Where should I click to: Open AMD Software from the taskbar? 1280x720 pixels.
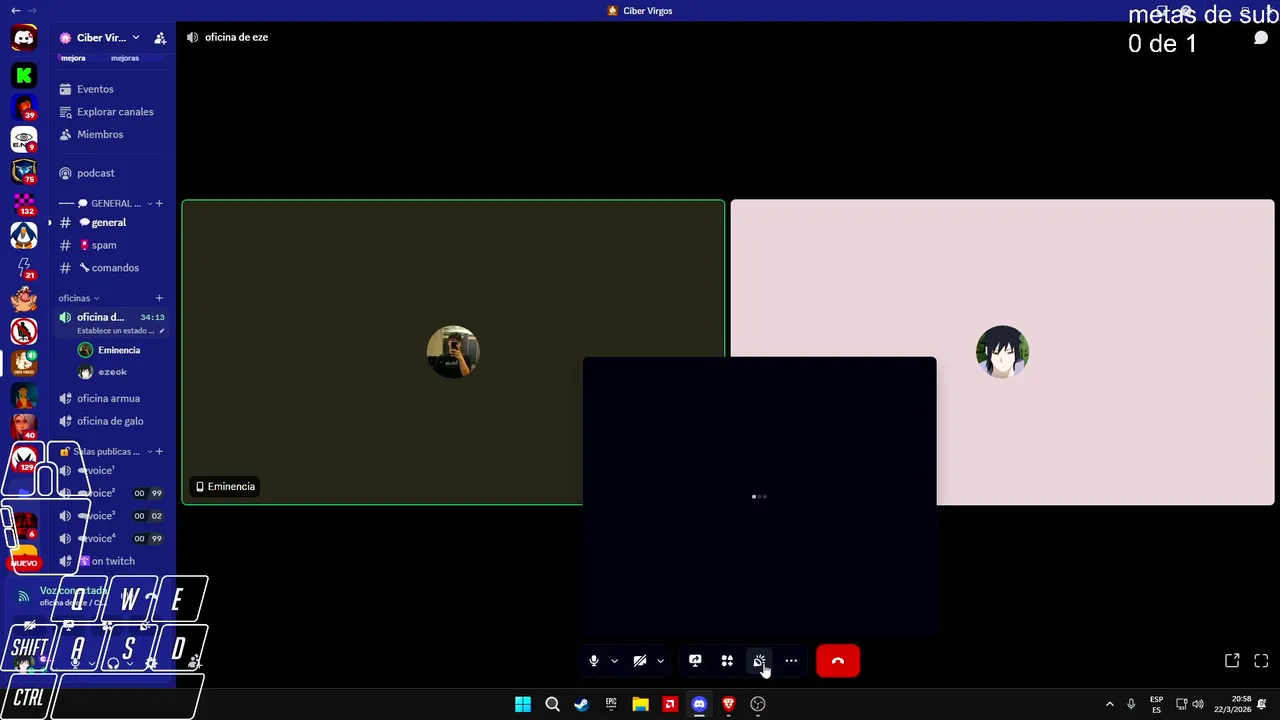pyautogui.click(x=670, y=704)
